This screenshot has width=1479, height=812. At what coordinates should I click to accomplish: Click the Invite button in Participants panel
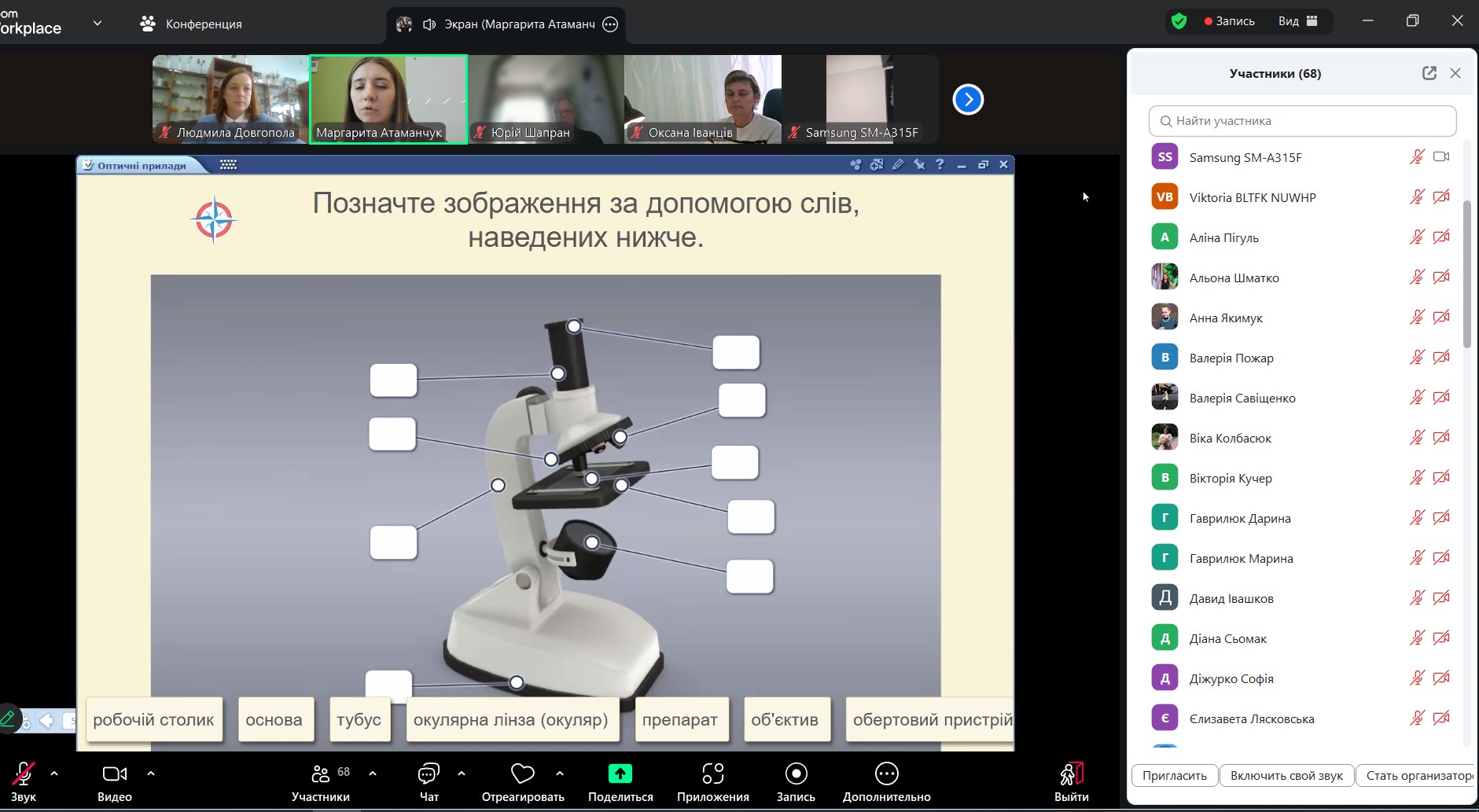(1174, 775)
